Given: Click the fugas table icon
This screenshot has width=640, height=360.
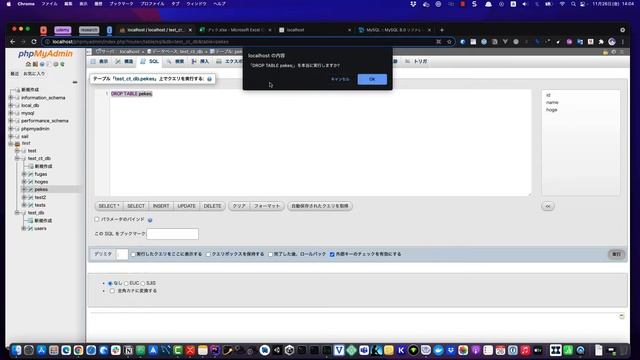Looking at the screenshot, I should point(31,174).
